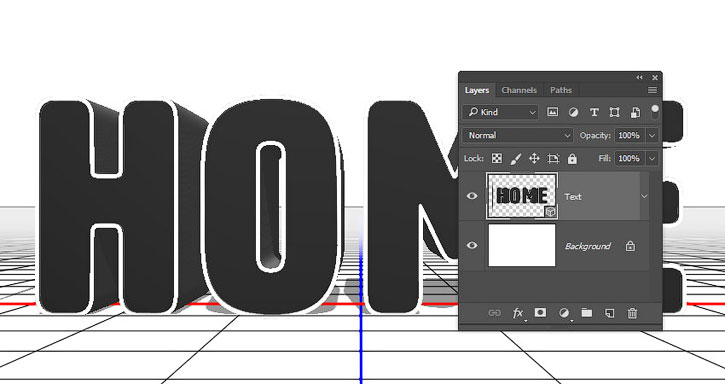Open the Layers panel options menu
Image resolution: width=725 pixels, height=384 pixels.
click(652, 90)
